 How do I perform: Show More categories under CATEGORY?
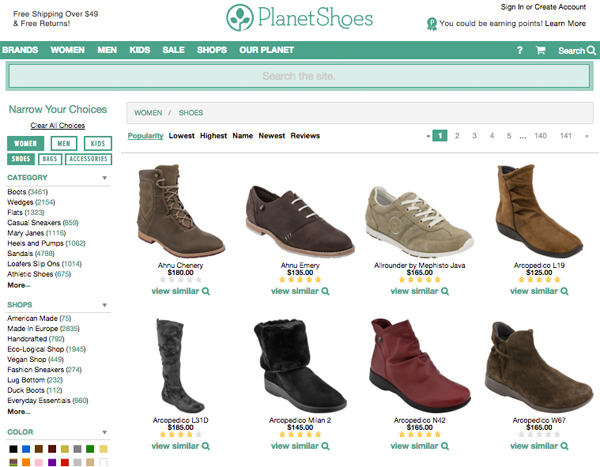19,285
